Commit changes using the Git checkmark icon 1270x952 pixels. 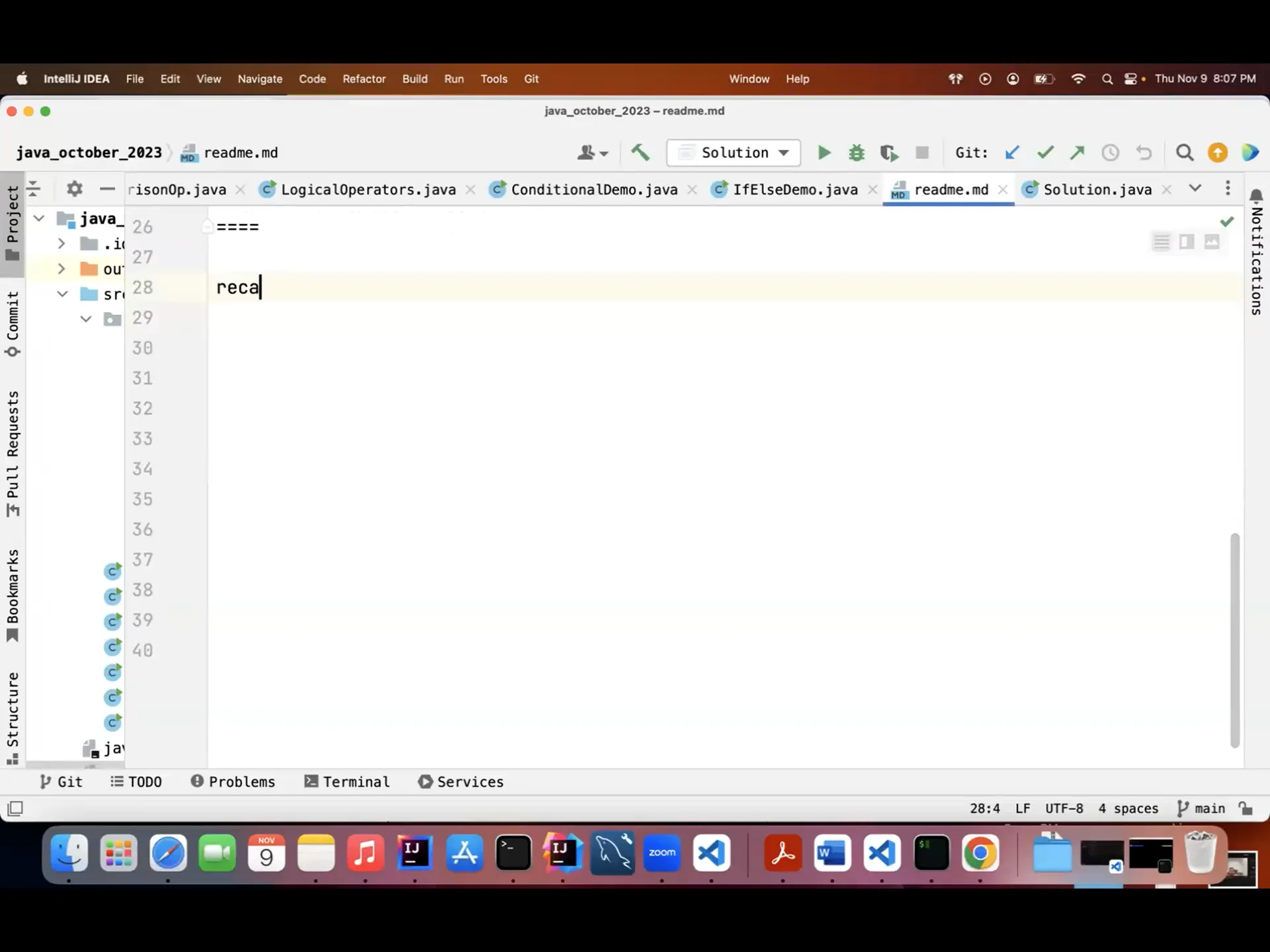tap(1044, 153)
